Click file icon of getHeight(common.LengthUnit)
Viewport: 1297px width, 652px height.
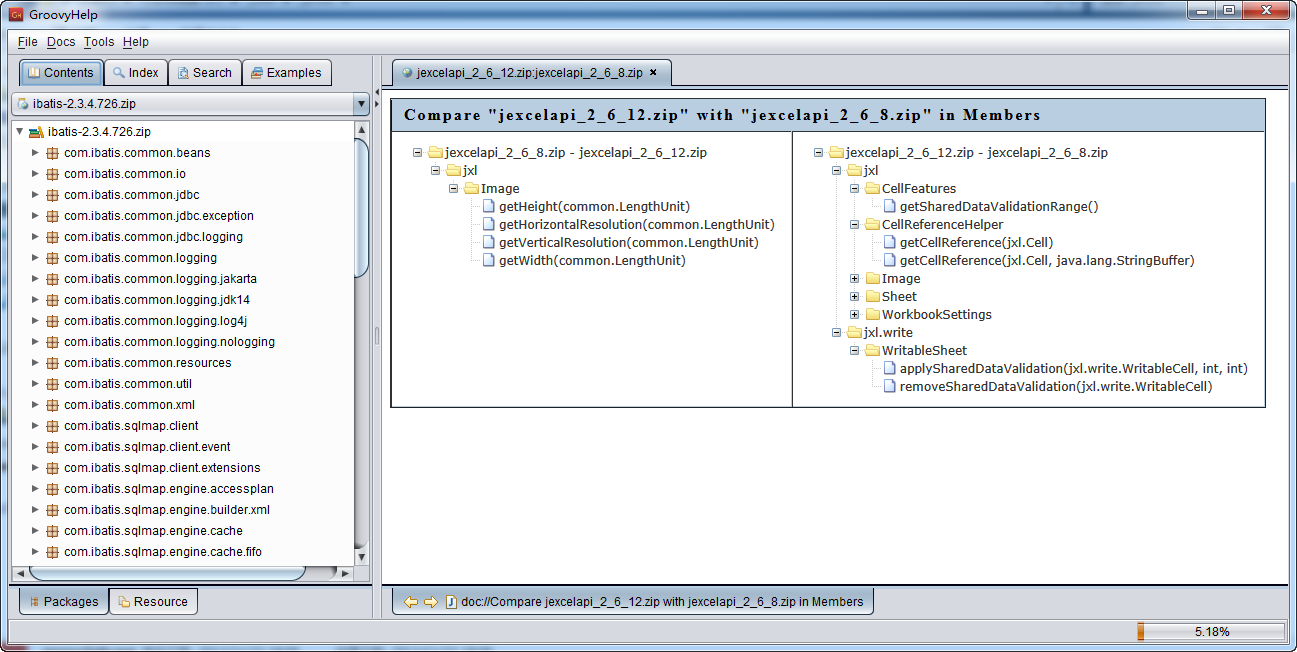click(489, 207)
